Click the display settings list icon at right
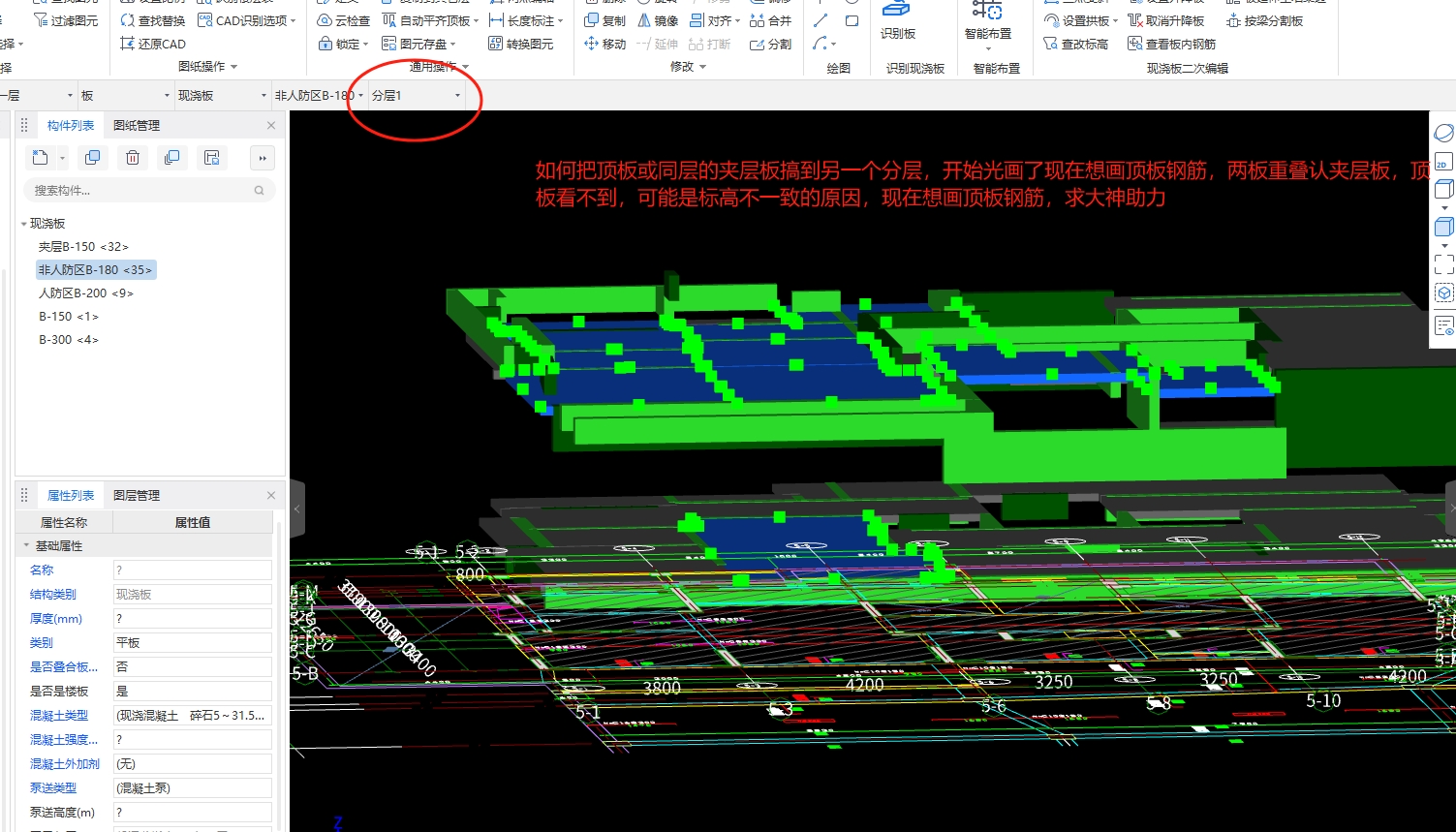The height and width of the screenshot is (832, 1456). [x=1443, y=326]
